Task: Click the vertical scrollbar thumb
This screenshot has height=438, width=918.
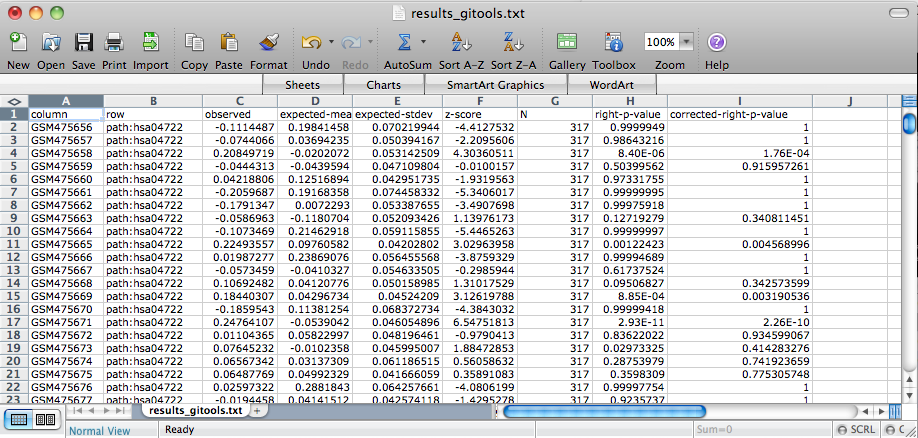Action: coord(909,124)
